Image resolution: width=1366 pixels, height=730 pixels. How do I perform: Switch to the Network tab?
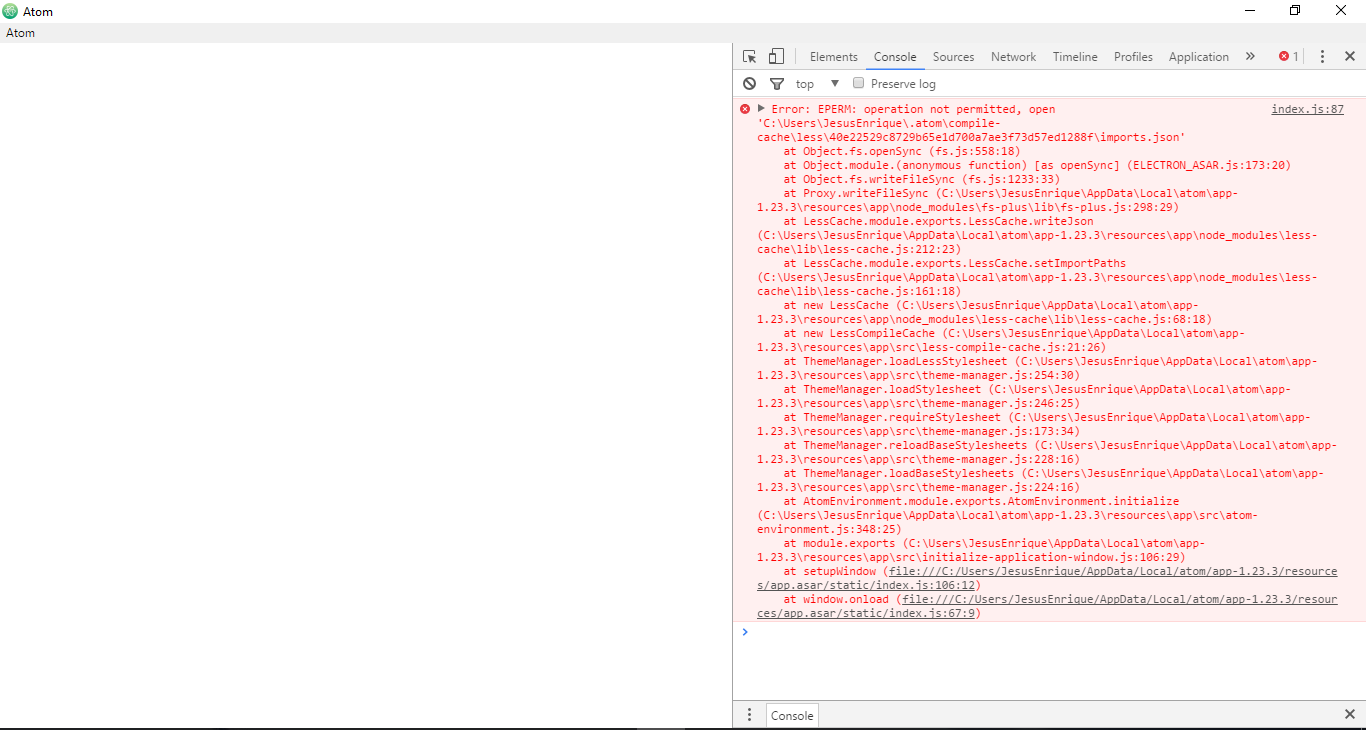point(1014,57)
